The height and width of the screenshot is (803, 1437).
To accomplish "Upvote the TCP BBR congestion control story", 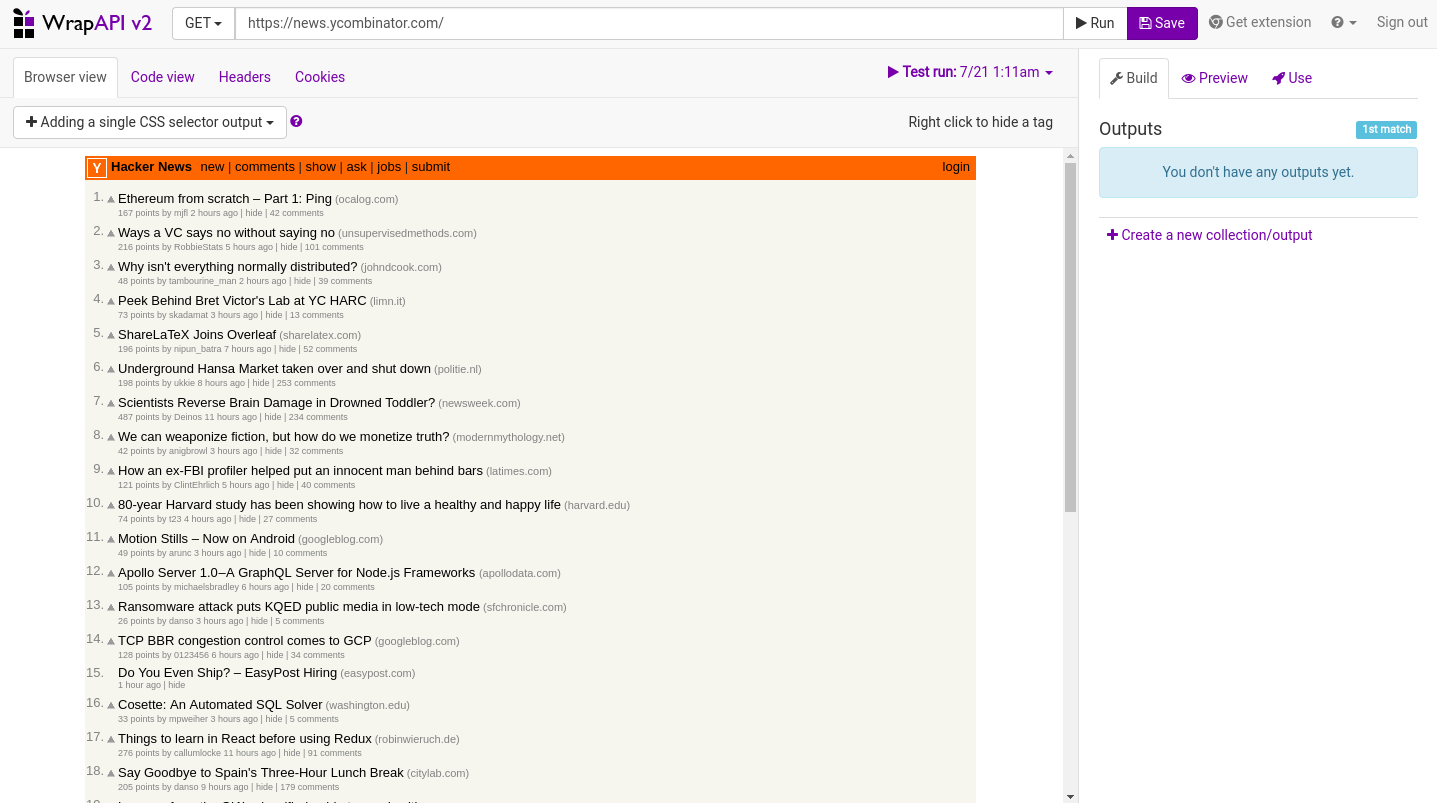I will [111, 642].
